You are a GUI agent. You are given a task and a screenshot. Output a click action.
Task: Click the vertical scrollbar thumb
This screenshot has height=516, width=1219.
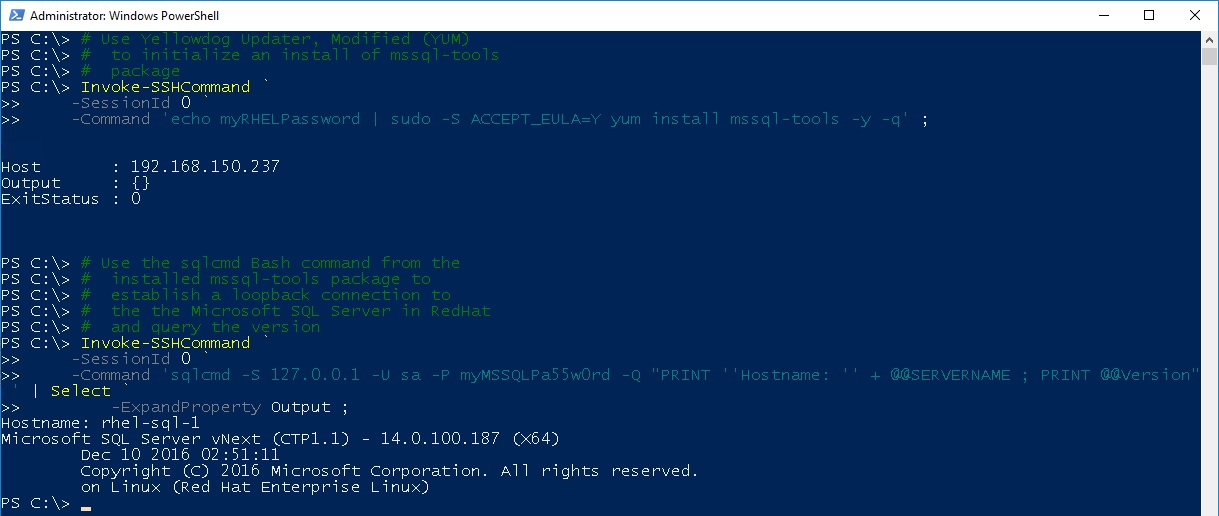(1209, 56)
